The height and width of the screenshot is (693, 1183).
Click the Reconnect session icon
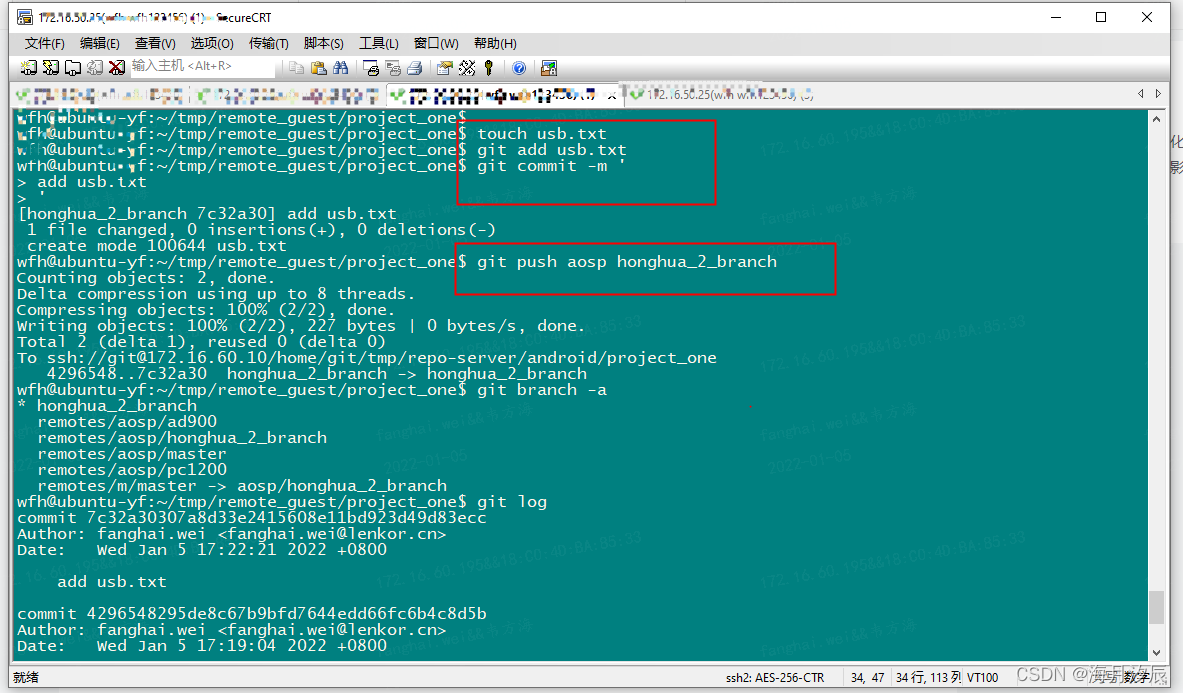(94, 68)
